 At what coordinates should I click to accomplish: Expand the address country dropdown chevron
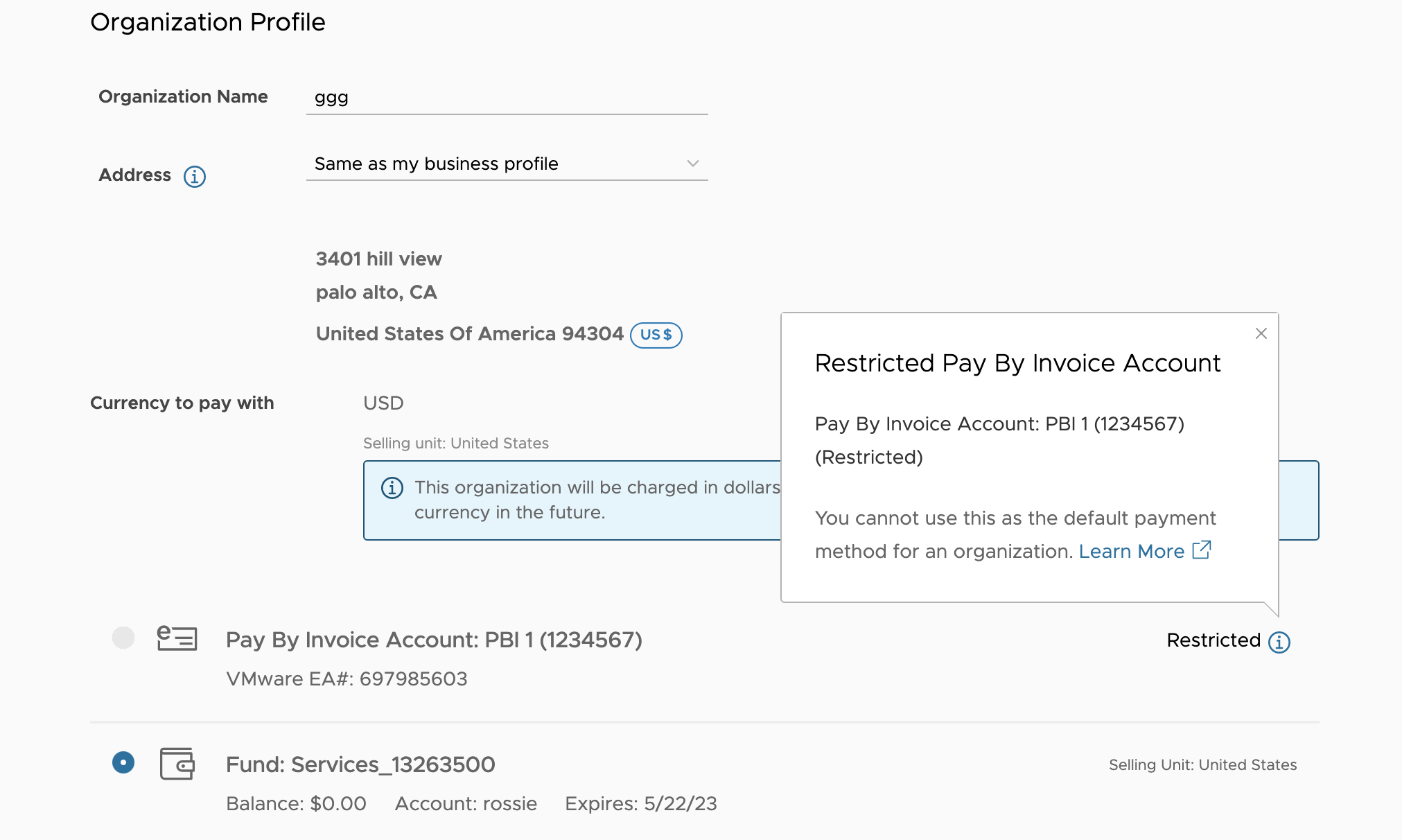693,162
